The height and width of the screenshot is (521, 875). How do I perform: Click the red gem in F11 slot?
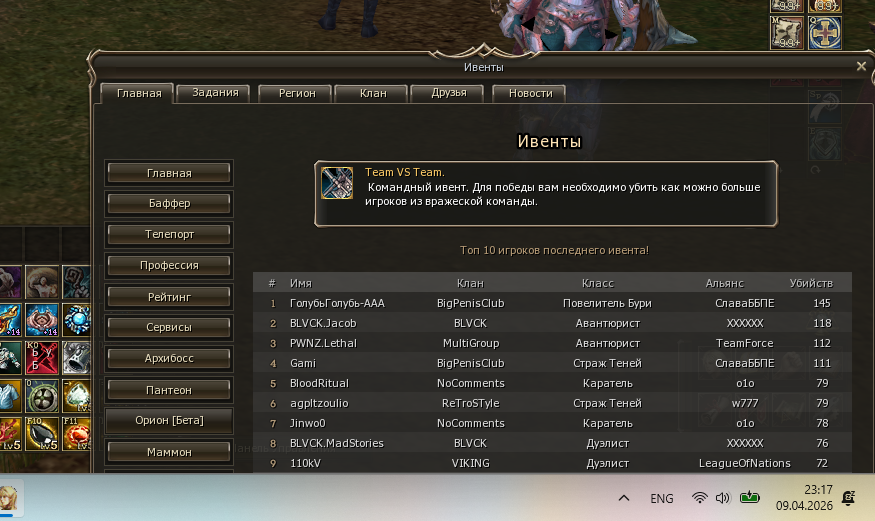tap(76, 433)
